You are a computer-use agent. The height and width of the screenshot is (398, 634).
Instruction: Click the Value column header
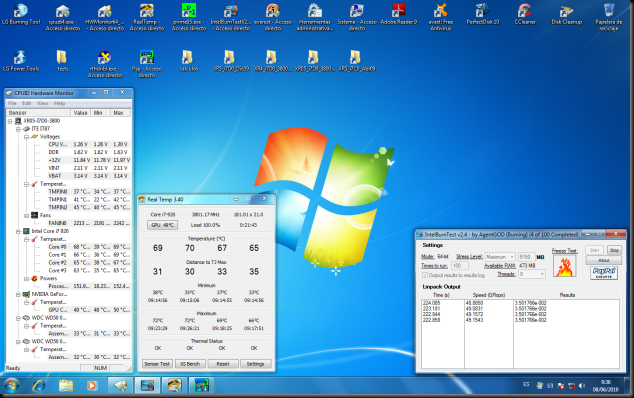(80, 113)
